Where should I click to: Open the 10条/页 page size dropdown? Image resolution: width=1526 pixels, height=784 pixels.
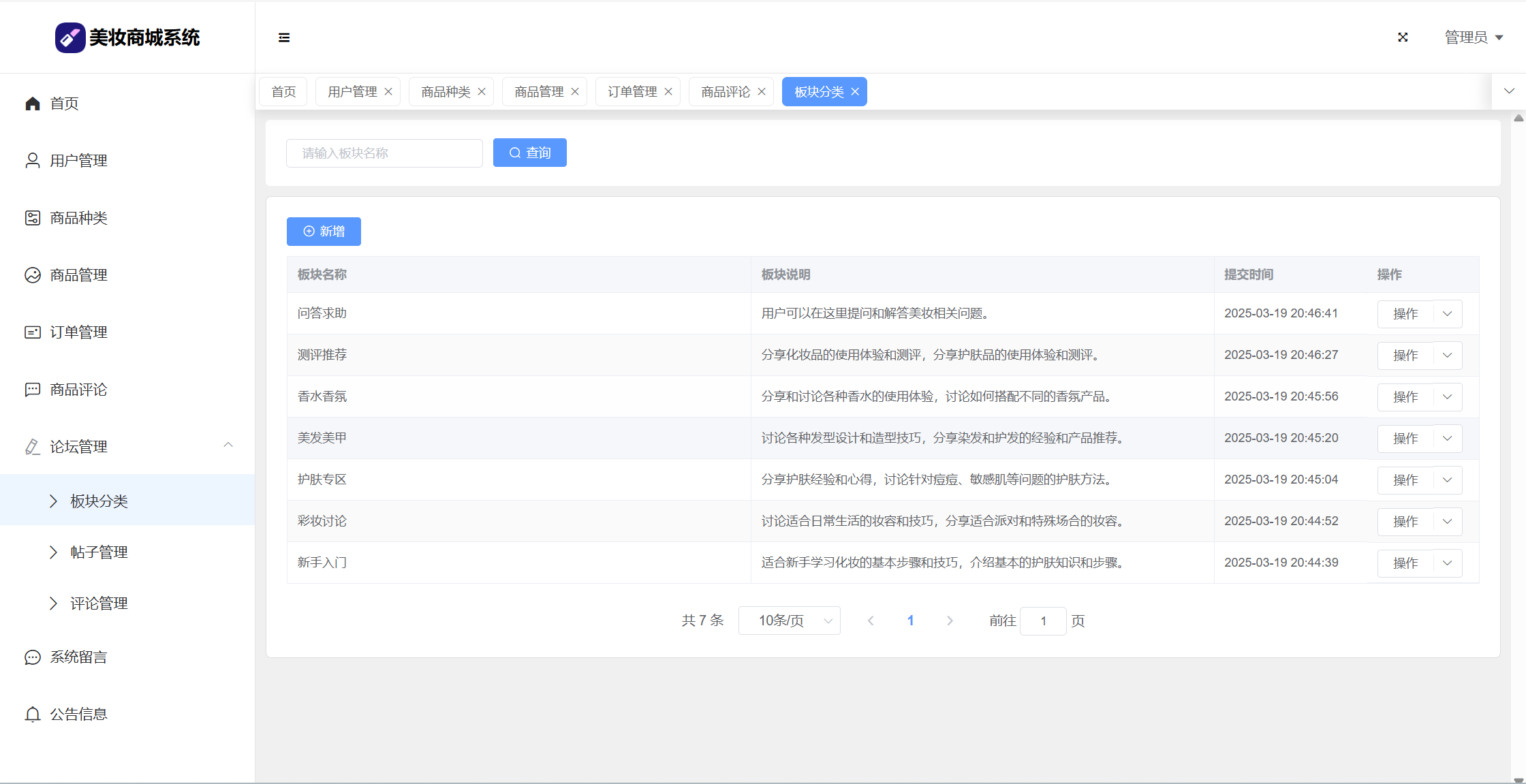(789, 621)
